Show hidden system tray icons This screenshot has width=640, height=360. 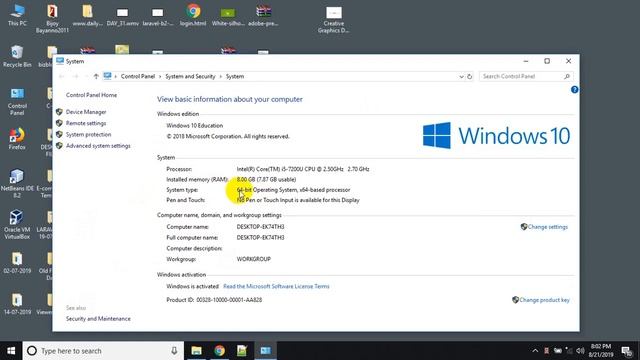pos(535,351)
